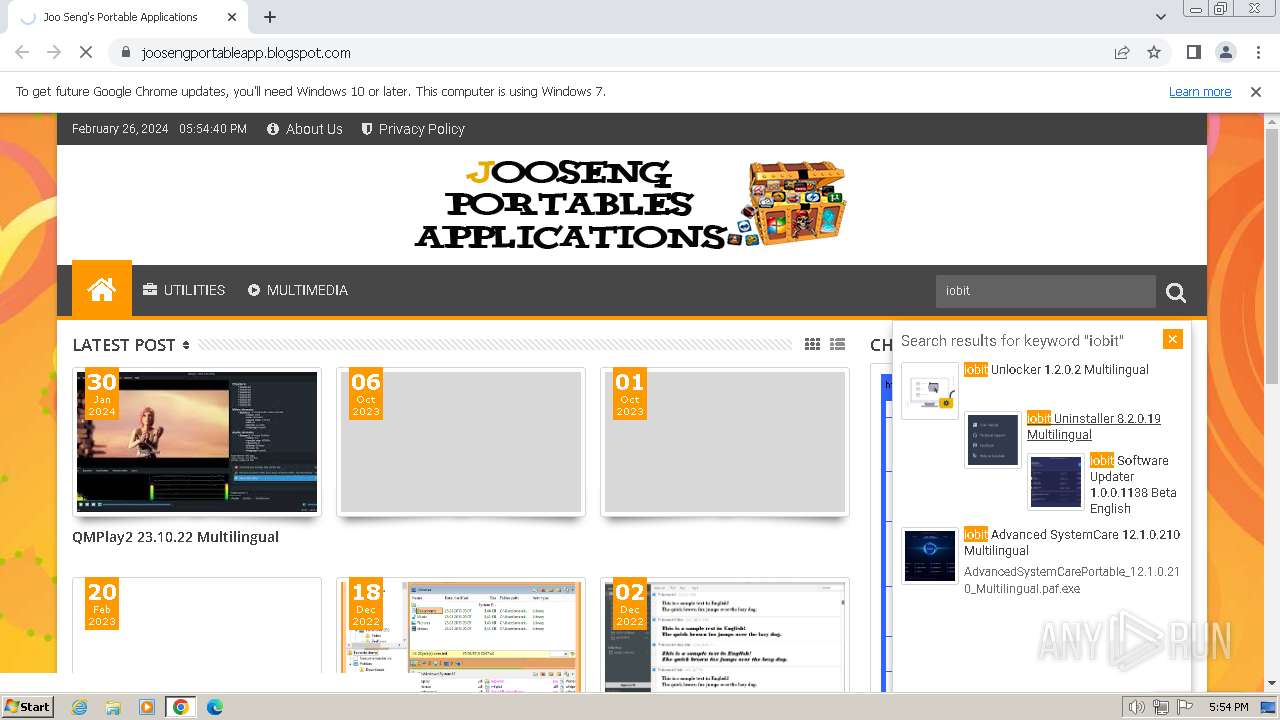Click the network tray icon

pos(1161,707)
